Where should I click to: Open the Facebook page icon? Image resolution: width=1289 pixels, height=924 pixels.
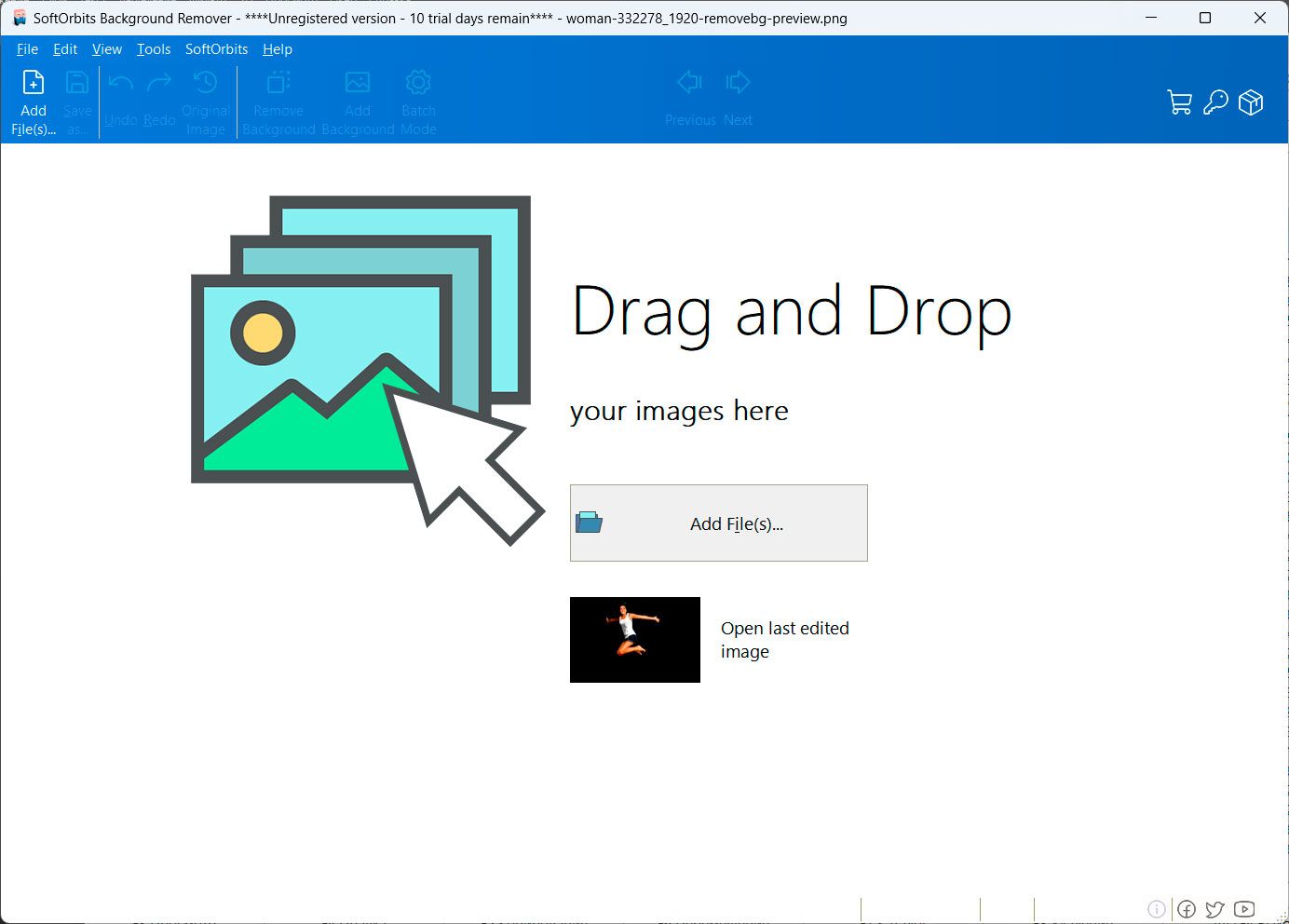click(x=1186, y=909)
